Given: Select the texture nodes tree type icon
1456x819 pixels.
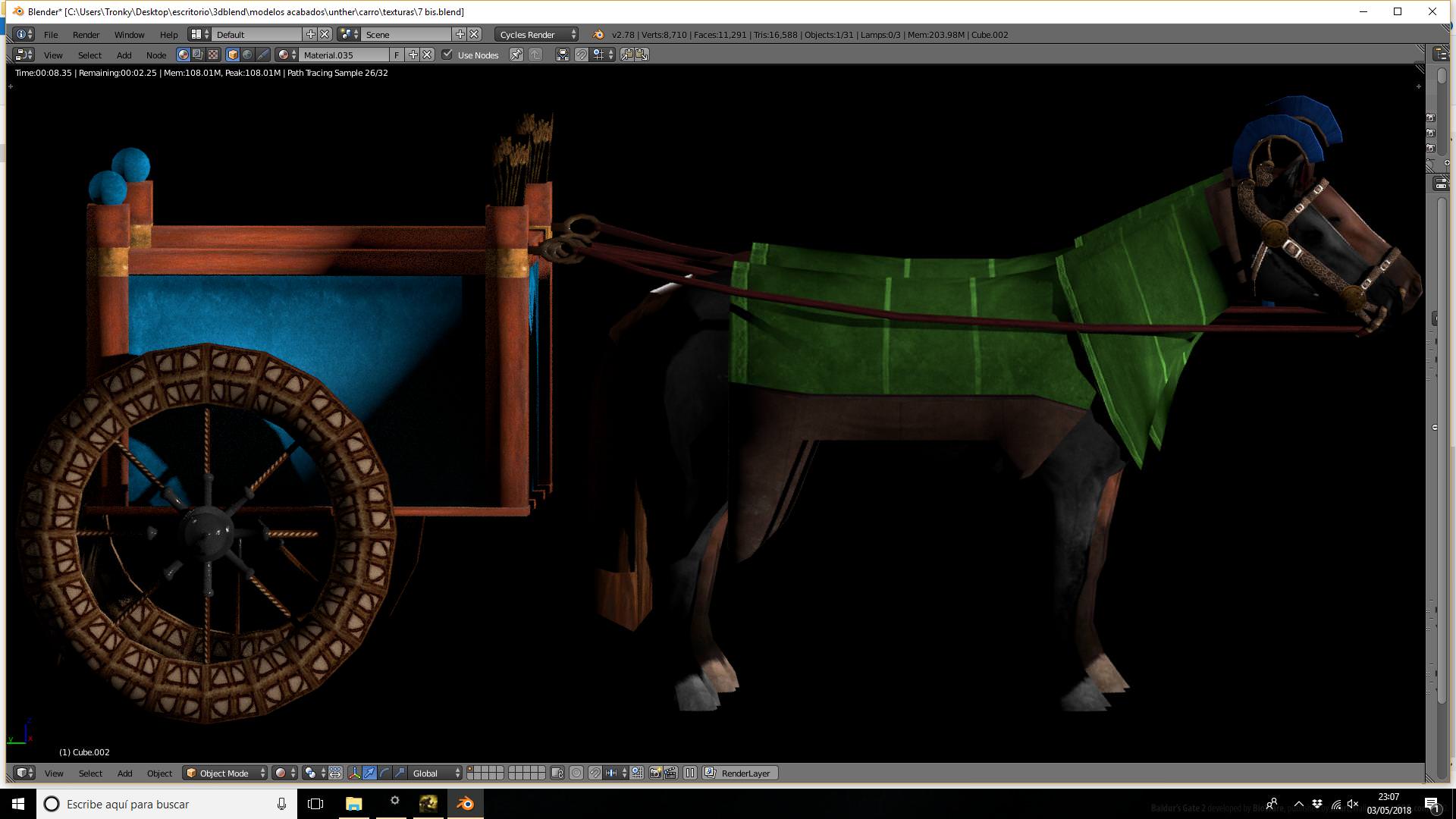Looking at the screenshot, I should pos(213,55).
